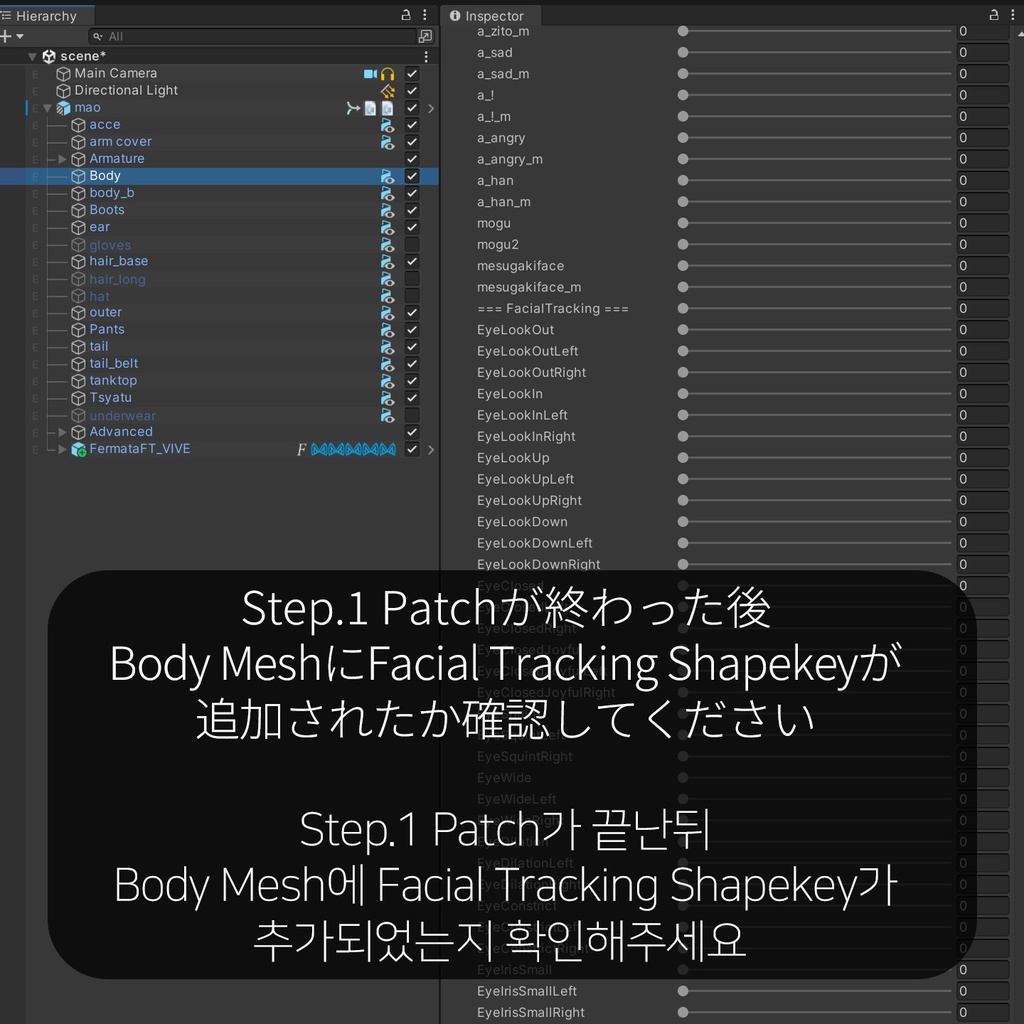Select the Inspector tab
This screenshot has width=1024, height=1024.
[490, 15]
